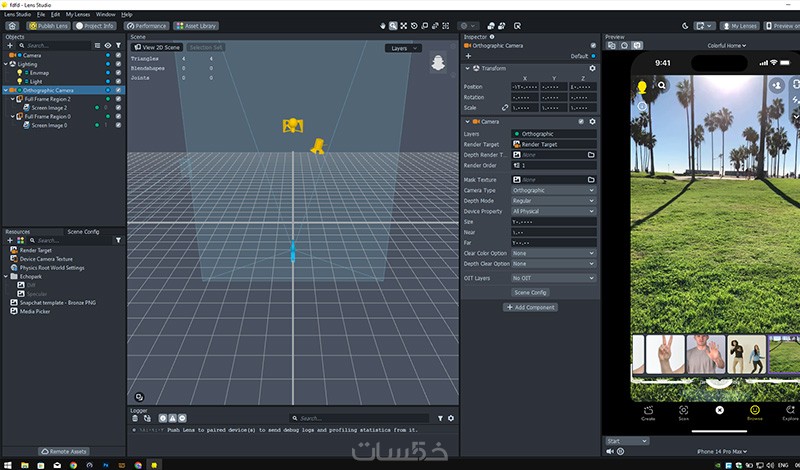Image resolution: width=800 pixels, height=470 pixels.
Task: Mute the preview audio speaker icon
Action: point(610,452)
